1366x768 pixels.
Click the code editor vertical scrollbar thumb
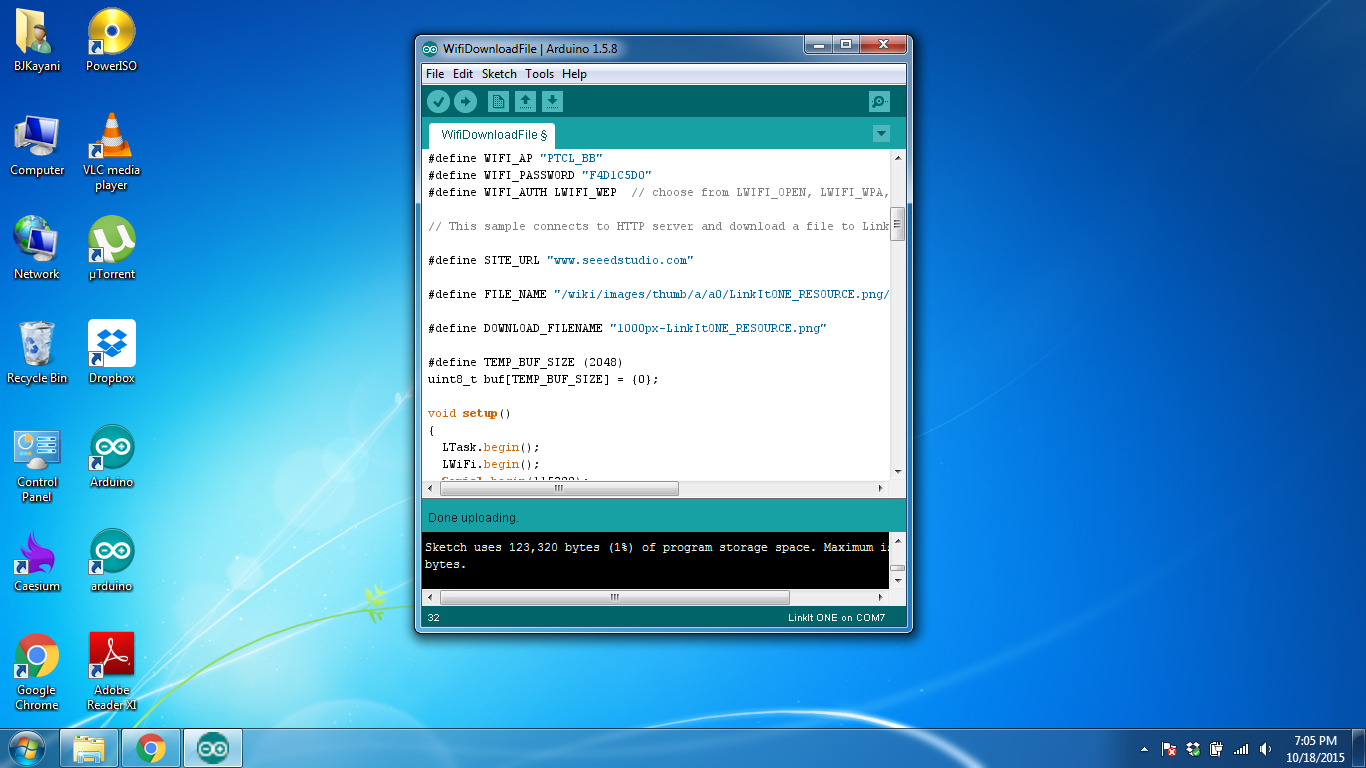pyautogui.click(x=897, y=223)
